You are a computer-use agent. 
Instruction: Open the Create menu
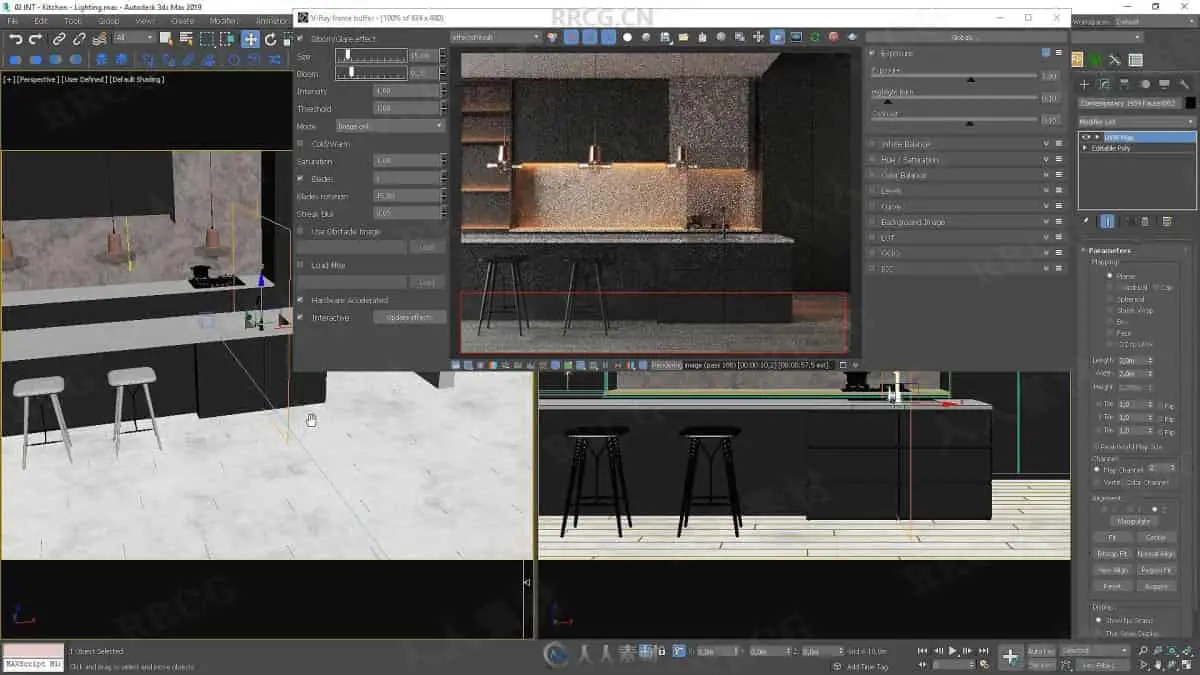point(183,20)
